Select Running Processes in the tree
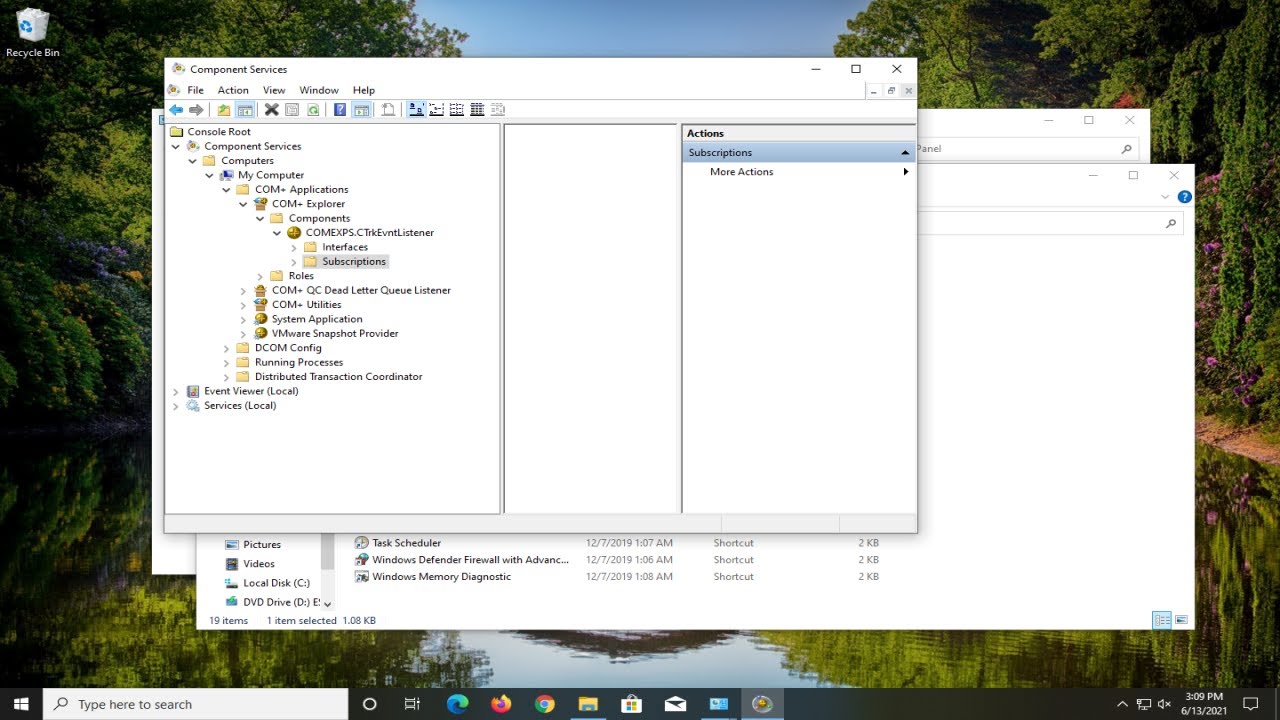 pyautogui.click(x=299, y=362)
